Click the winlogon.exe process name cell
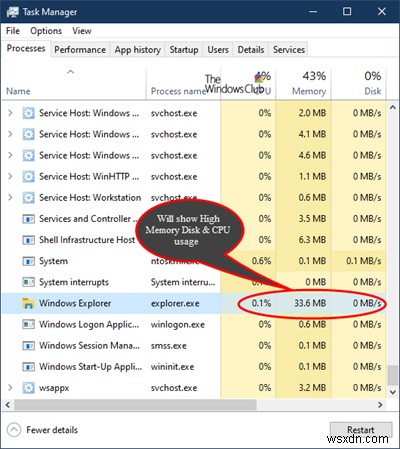Viewport: 400px width, 449px height. tap(178, 325)
